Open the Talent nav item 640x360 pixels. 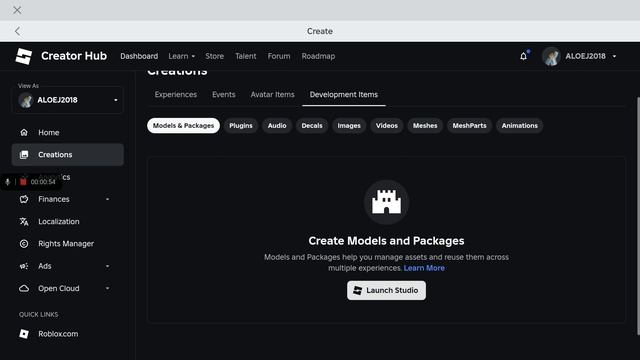tap(246, 56)
